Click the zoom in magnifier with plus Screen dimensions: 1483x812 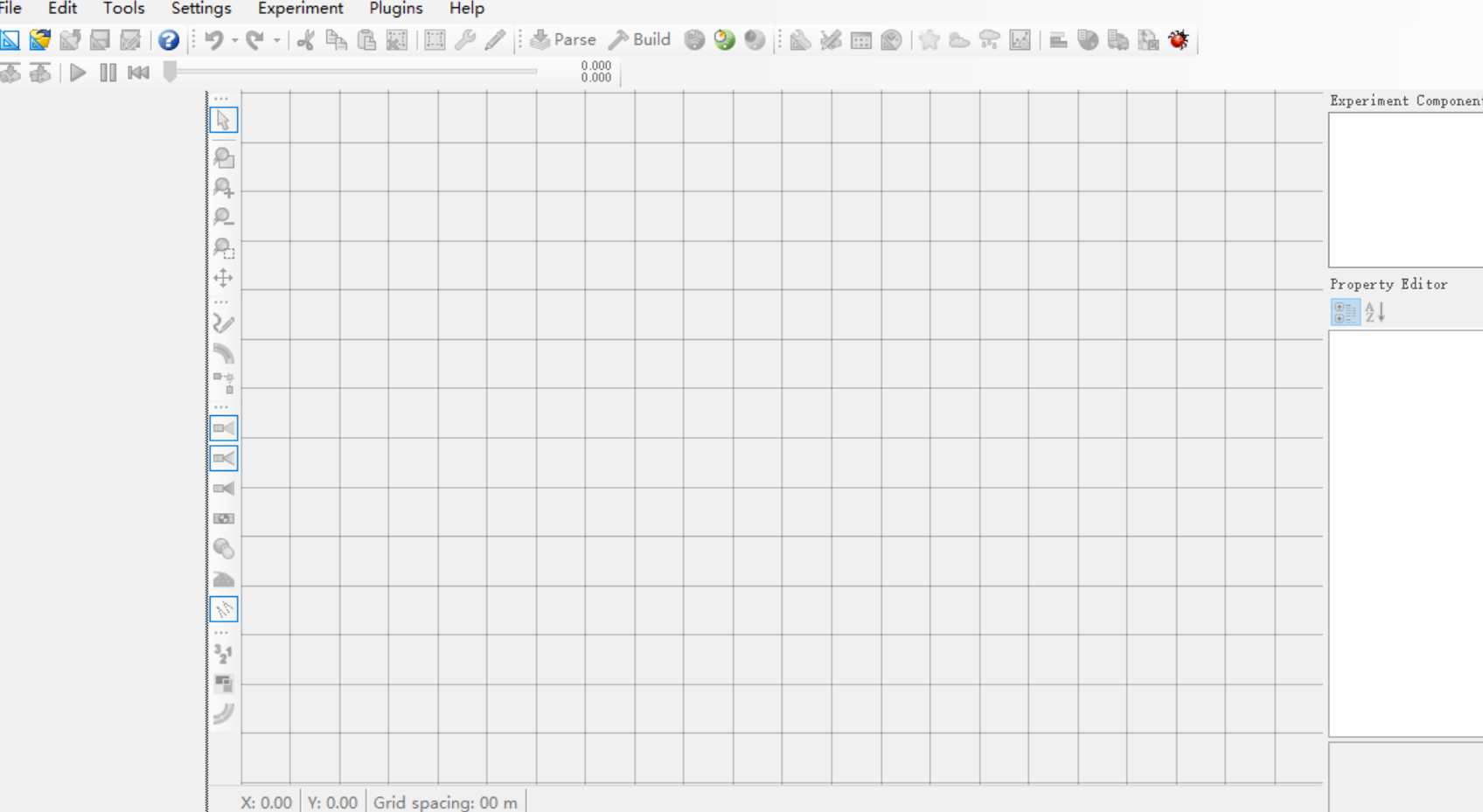(x=224, y=188)
